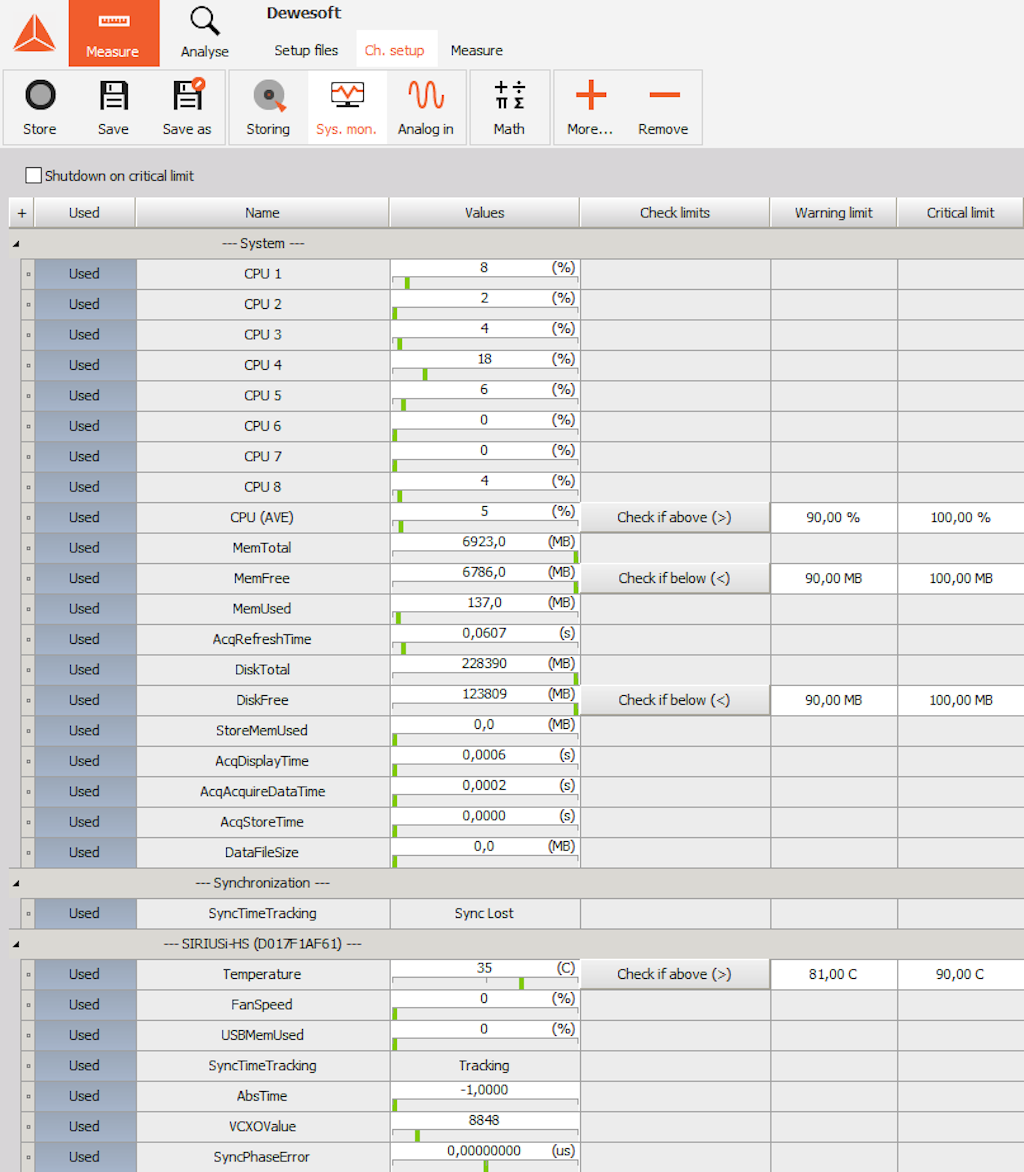Click the Temperature value bar
The height and width of the screenshot is (1172, 1024).
point(485,983)
